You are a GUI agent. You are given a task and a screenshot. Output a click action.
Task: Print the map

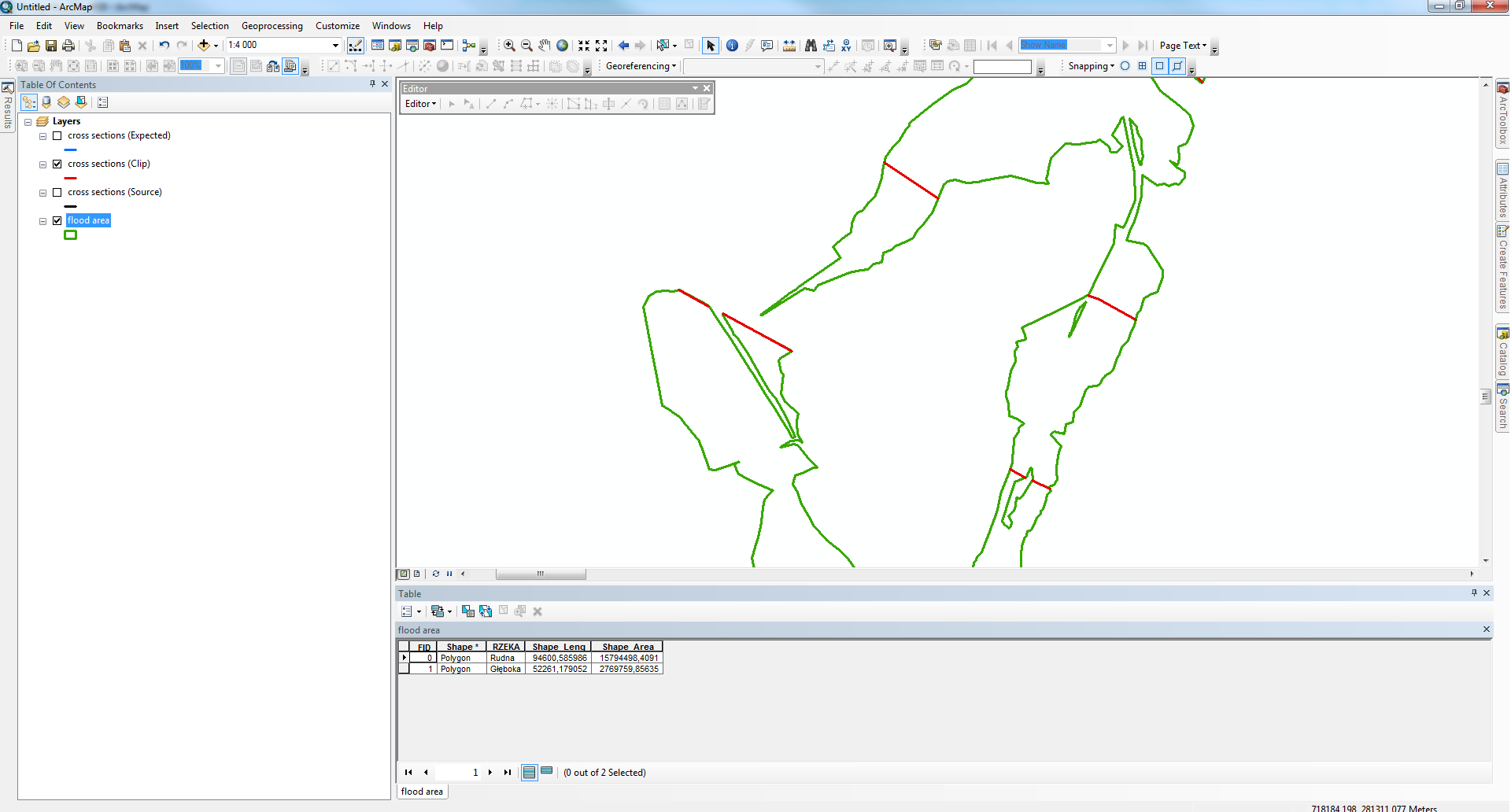(x=68, y=46)
